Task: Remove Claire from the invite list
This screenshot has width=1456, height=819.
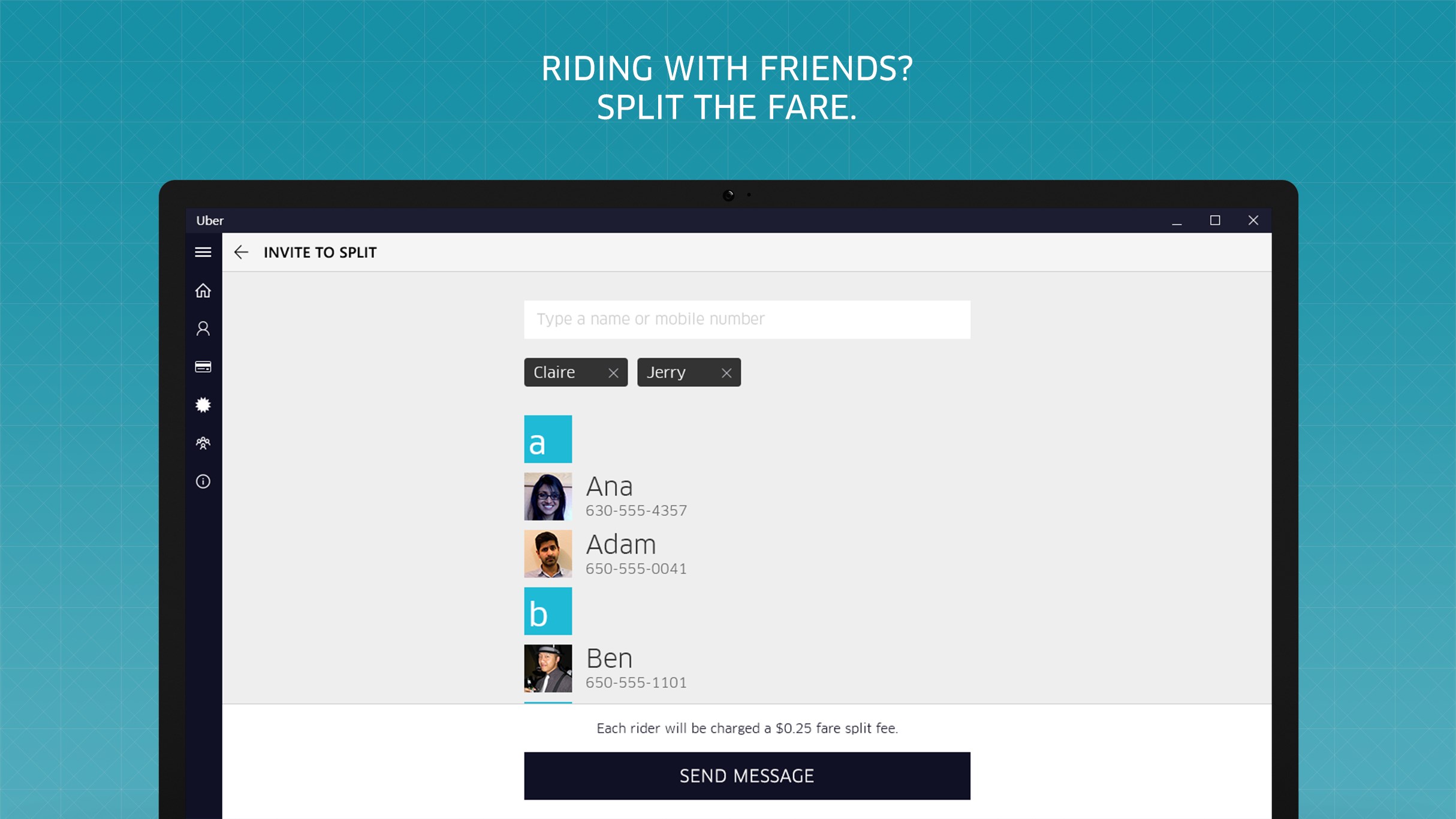Action: pos(613,373)
